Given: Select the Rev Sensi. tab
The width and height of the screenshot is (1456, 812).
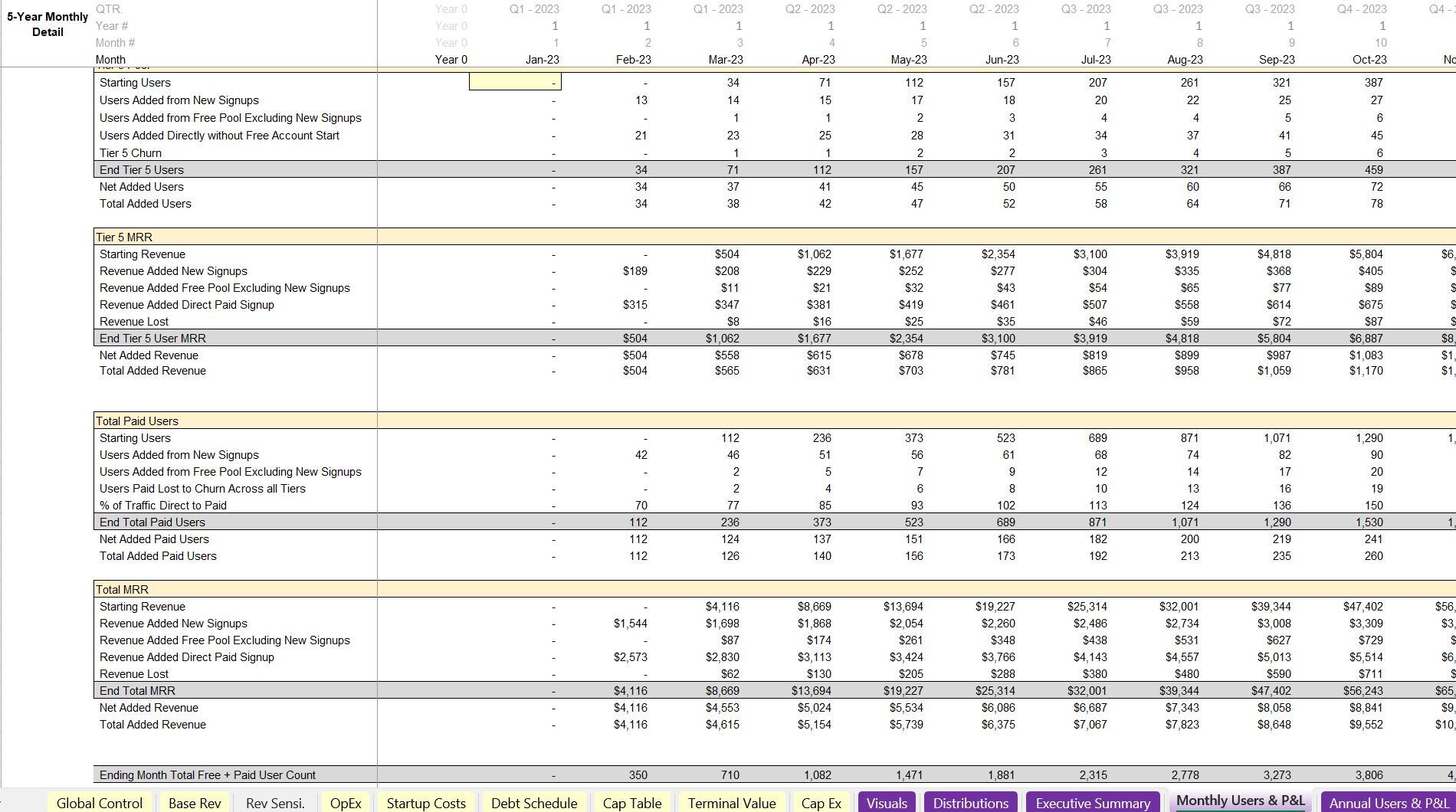Looking at the screenshot, I should (x=274, y=803).
